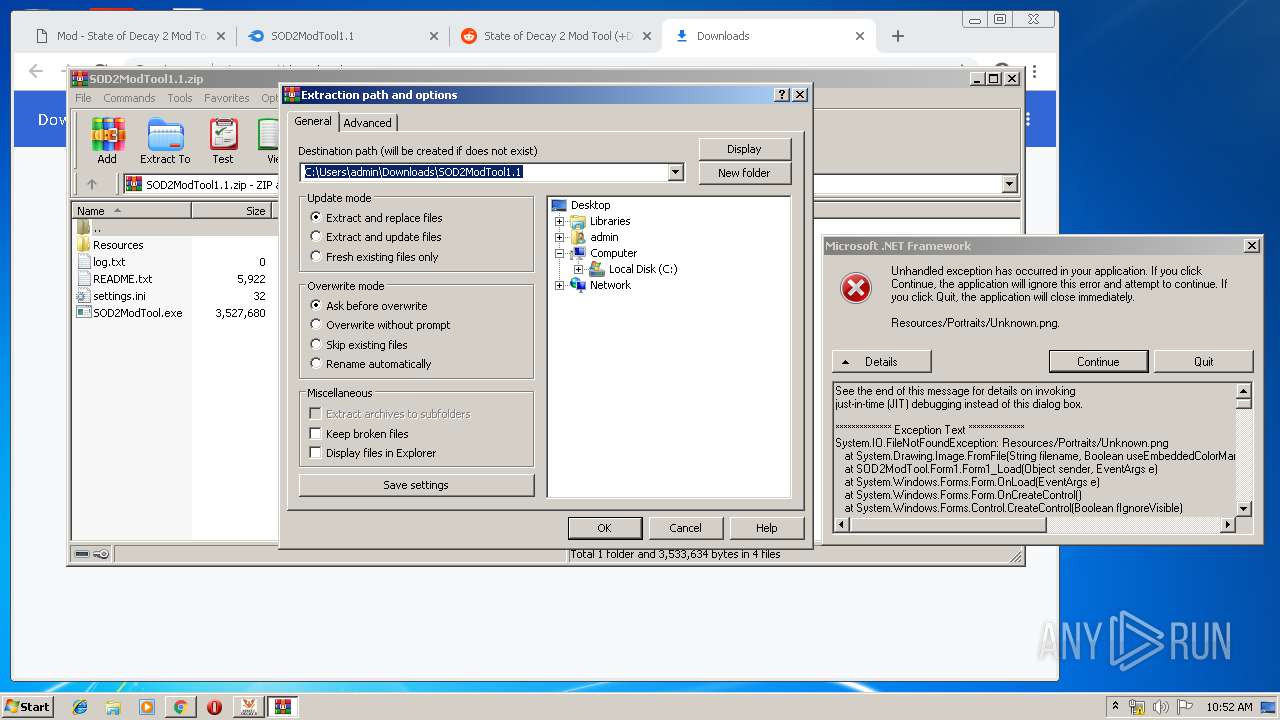1280x720 pixels.
Task: Open the Chrome three-dot menu
Action: pyautogui.click(x=1035, y=71)
